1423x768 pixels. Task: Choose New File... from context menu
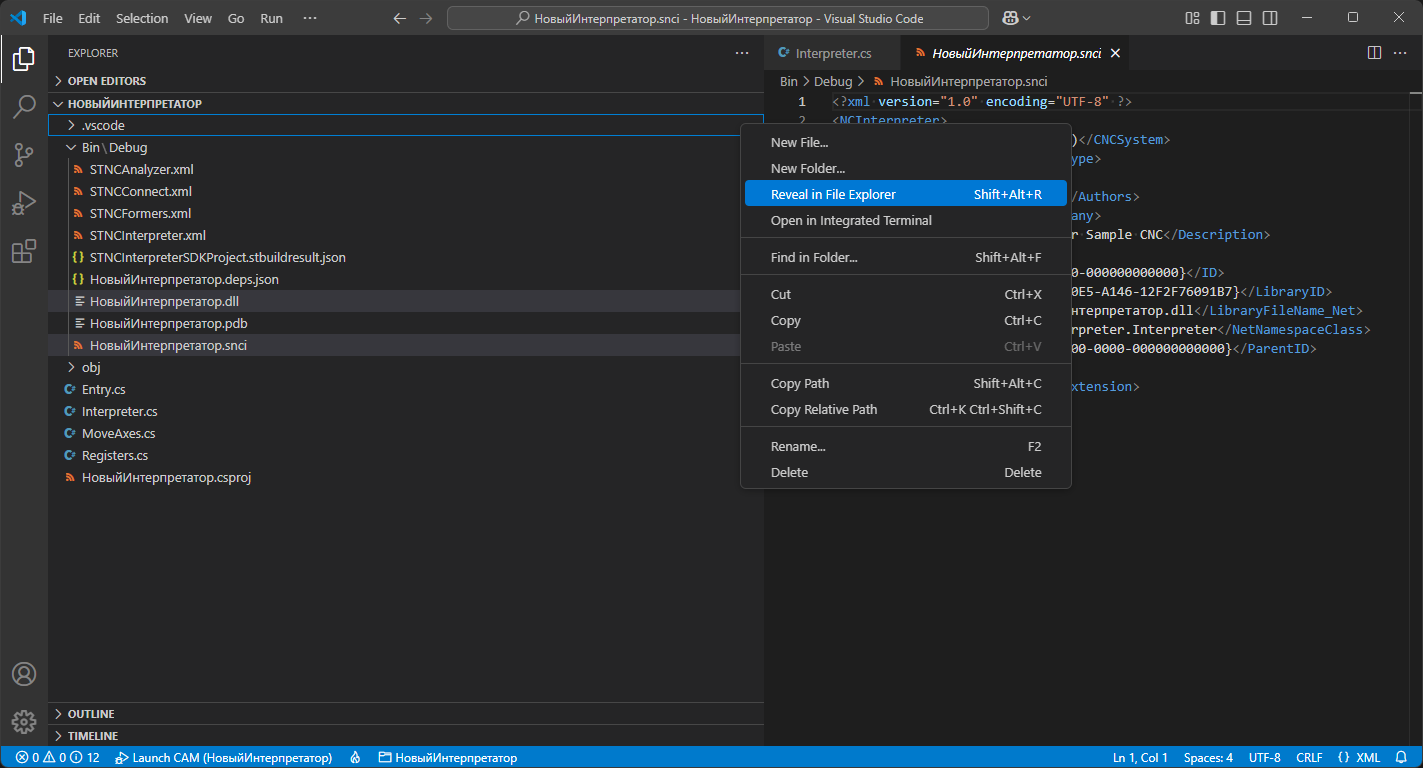(906, 143)
